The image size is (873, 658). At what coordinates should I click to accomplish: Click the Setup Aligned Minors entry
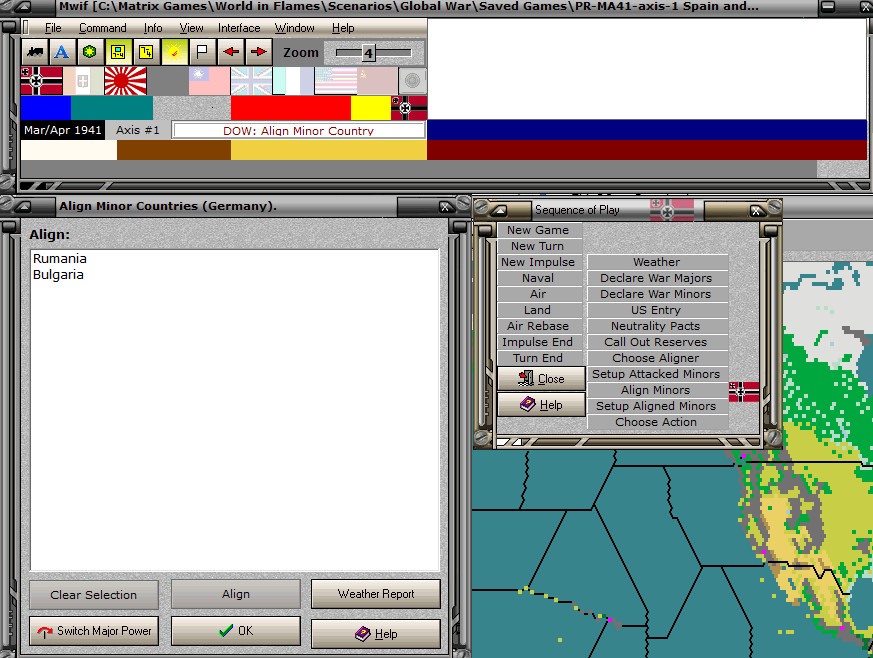point(657,406)
